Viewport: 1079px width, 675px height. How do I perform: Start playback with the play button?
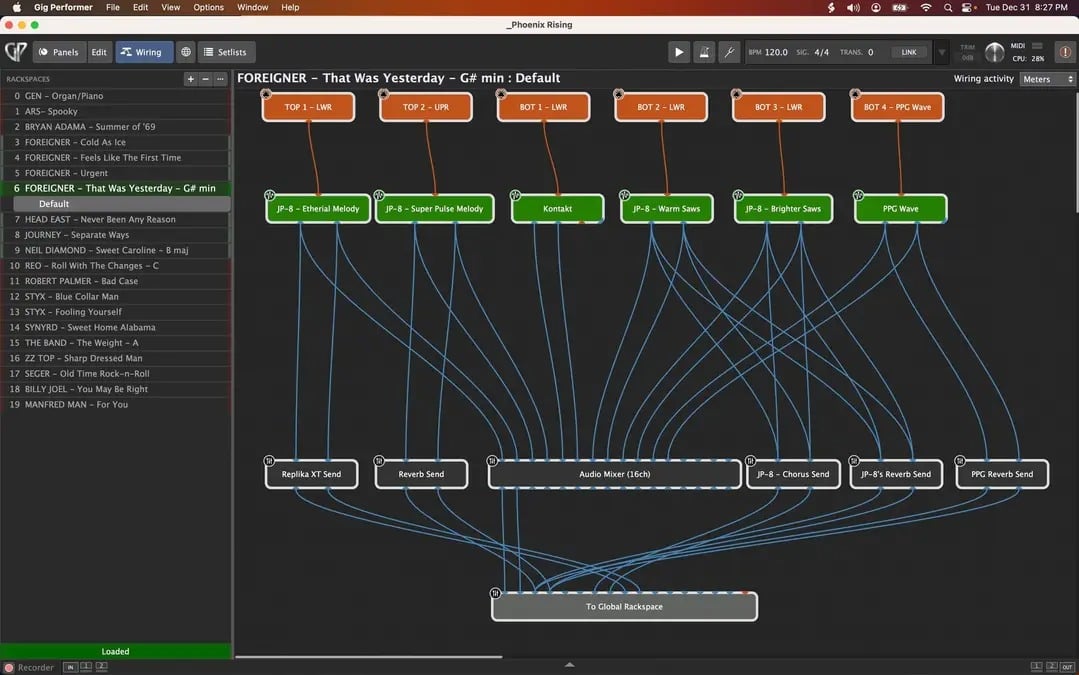[x=679, y=52]
